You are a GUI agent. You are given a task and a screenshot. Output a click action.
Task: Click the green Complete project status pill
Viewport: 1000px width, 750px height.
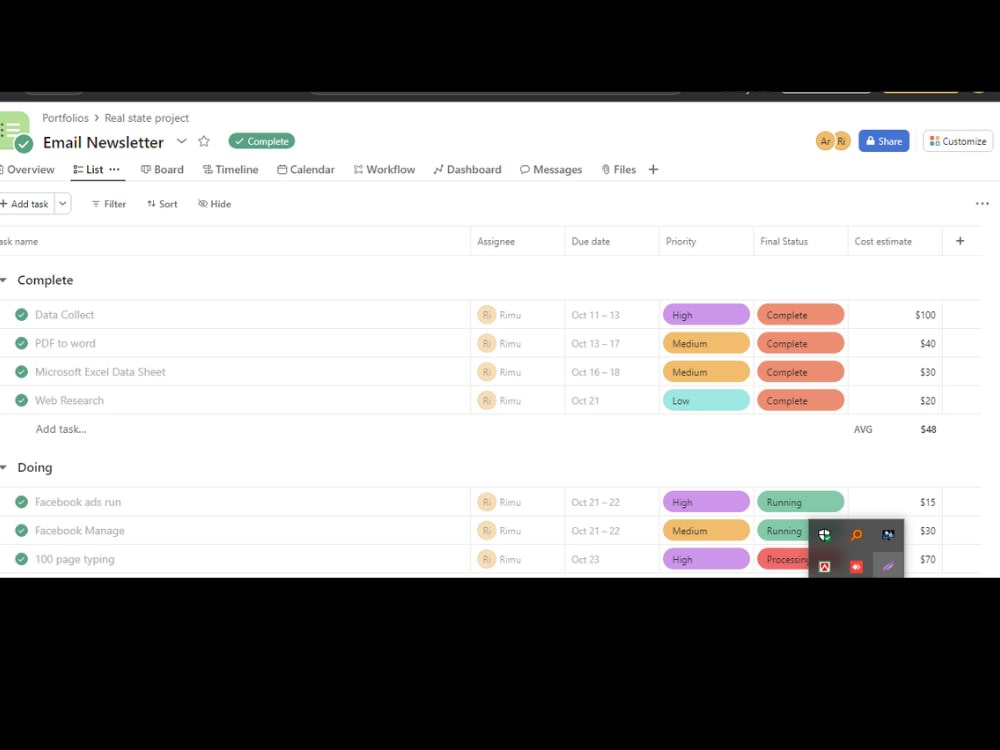click(x=261, y=141)
